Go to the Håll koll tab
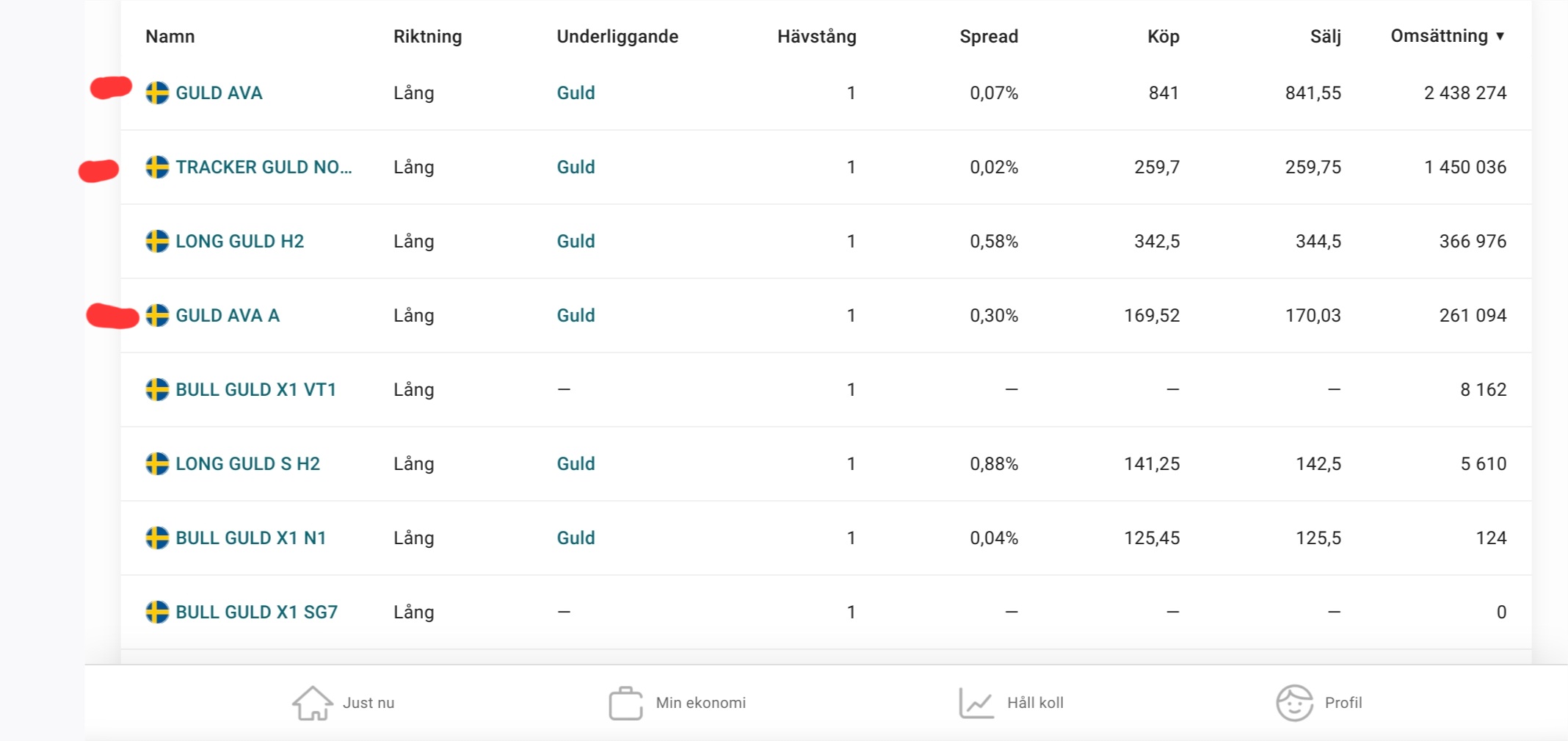The height and width of the screenshot is (741, 1568). [1035, 703]
